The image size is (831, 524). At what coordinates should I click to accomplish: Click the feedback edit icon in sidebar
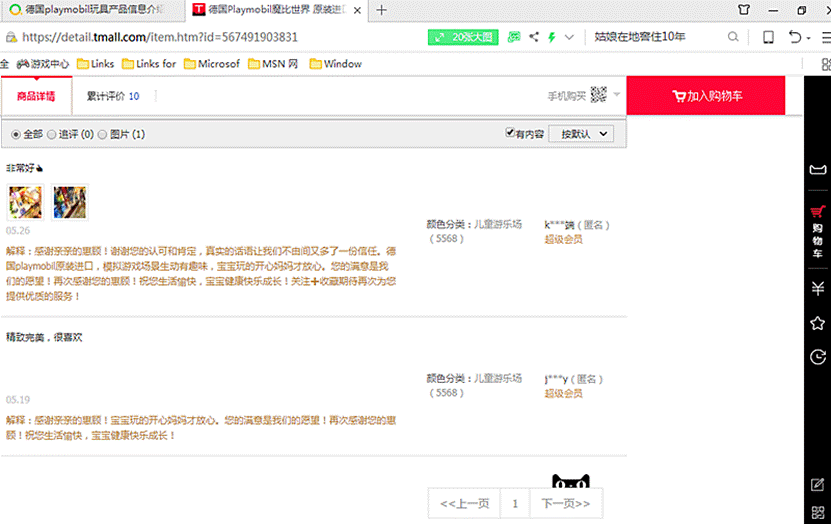click(817, 485)
